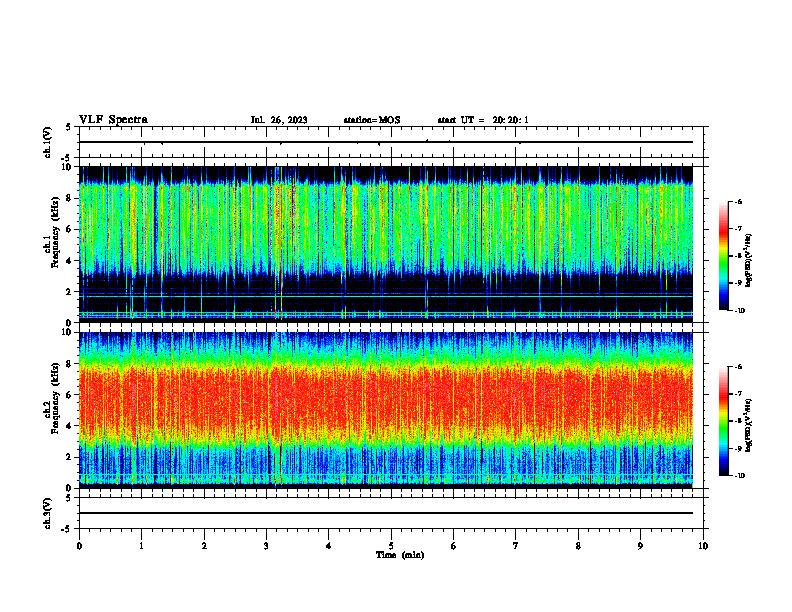
Task: Click time axis tick label '4'
Action: click(x=329, y=546)
